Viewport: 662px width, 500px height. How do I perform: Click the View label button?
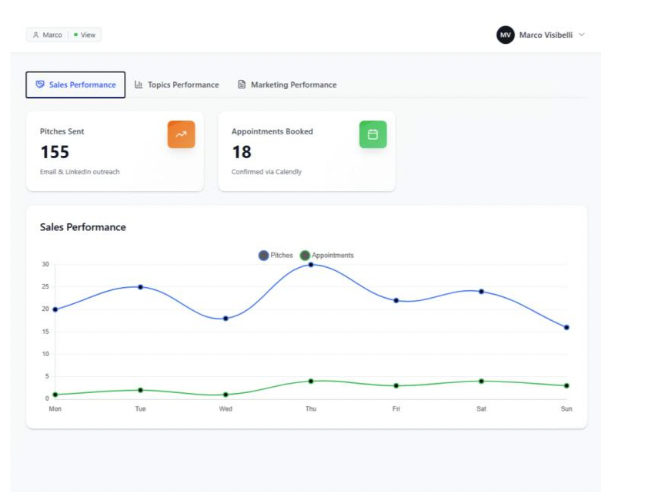(88, 35)
